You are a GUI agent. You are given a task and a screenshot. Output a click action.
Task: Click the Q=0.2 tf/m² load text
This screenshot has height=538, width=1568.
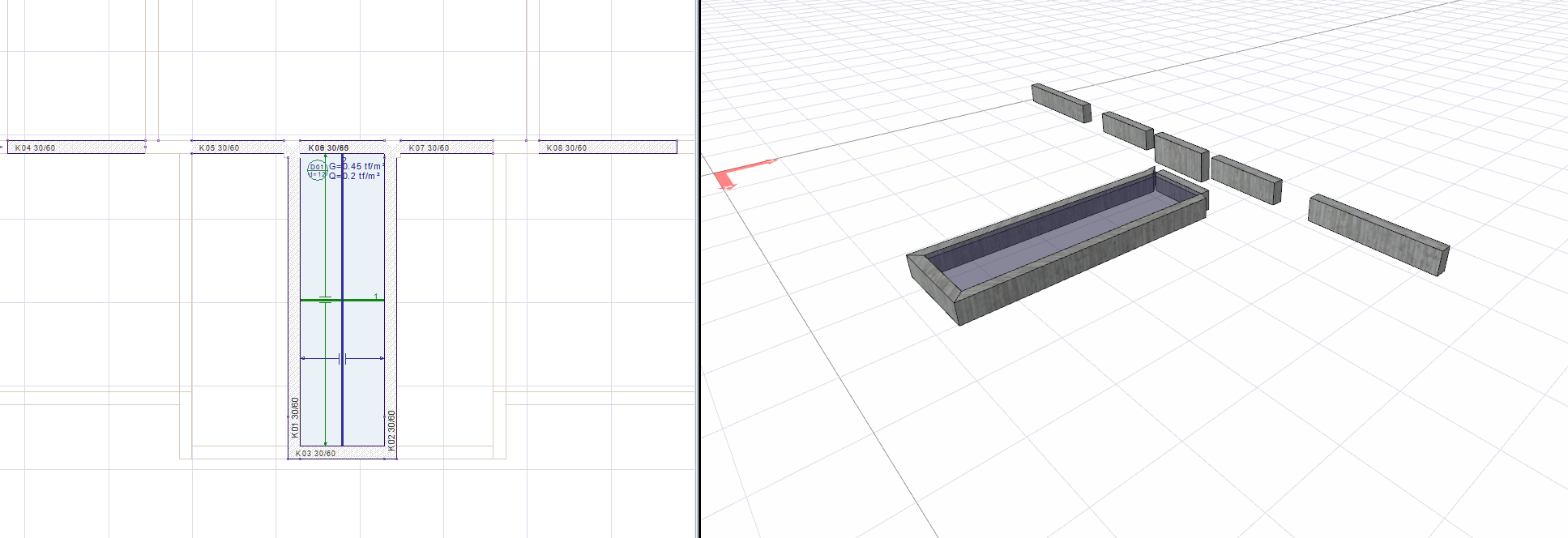pos(355,176)
